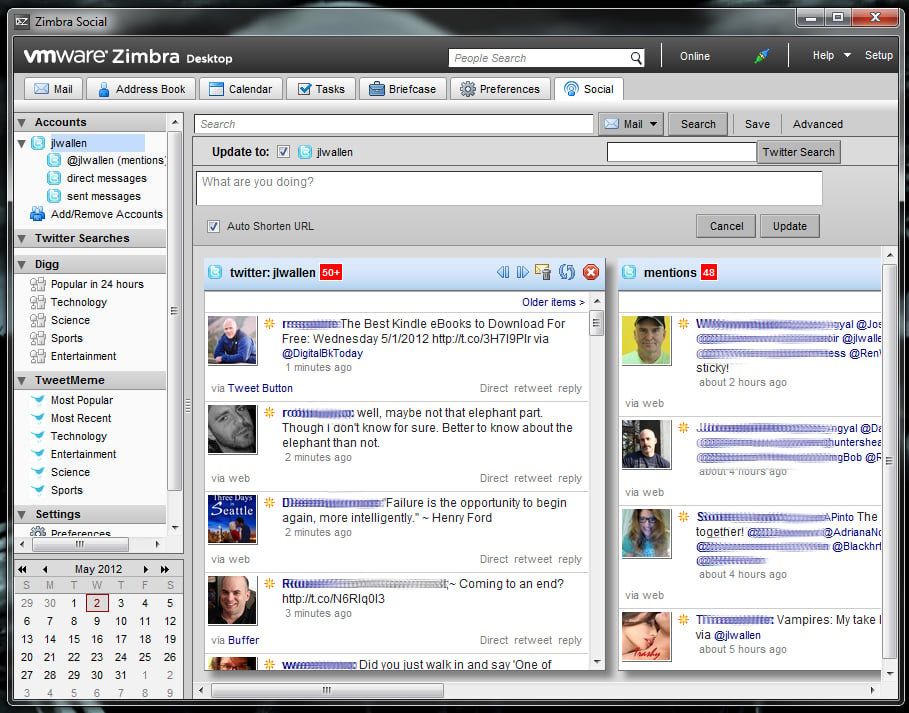Image resolution: width=909 pixels, height=713 pixels.
Task: Collapse the Digg section
Action: pyautogui.click(x=22, y=265)
